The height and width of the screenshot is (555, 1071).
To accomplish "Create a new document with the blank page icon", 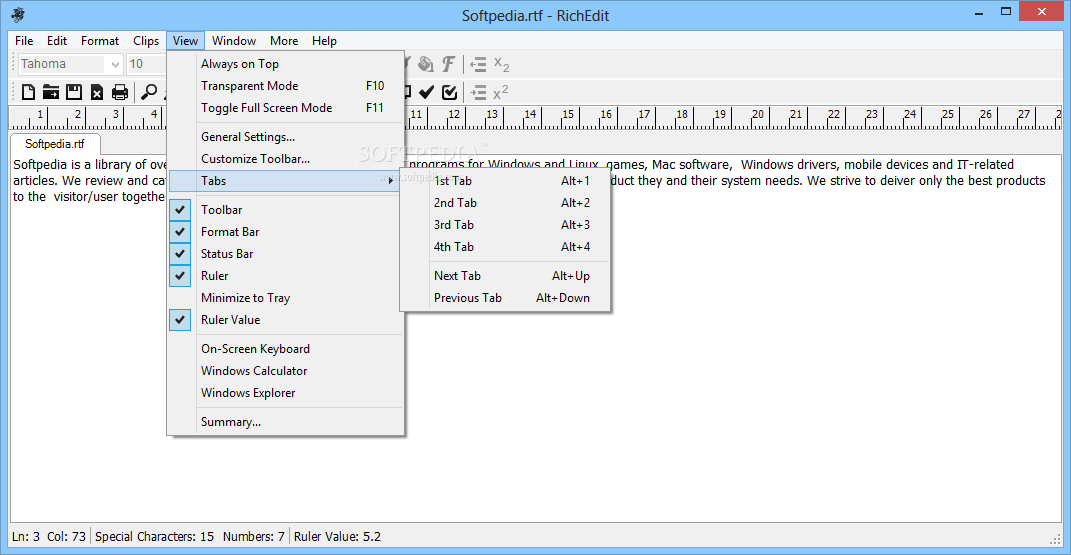I will coord(28,92).
